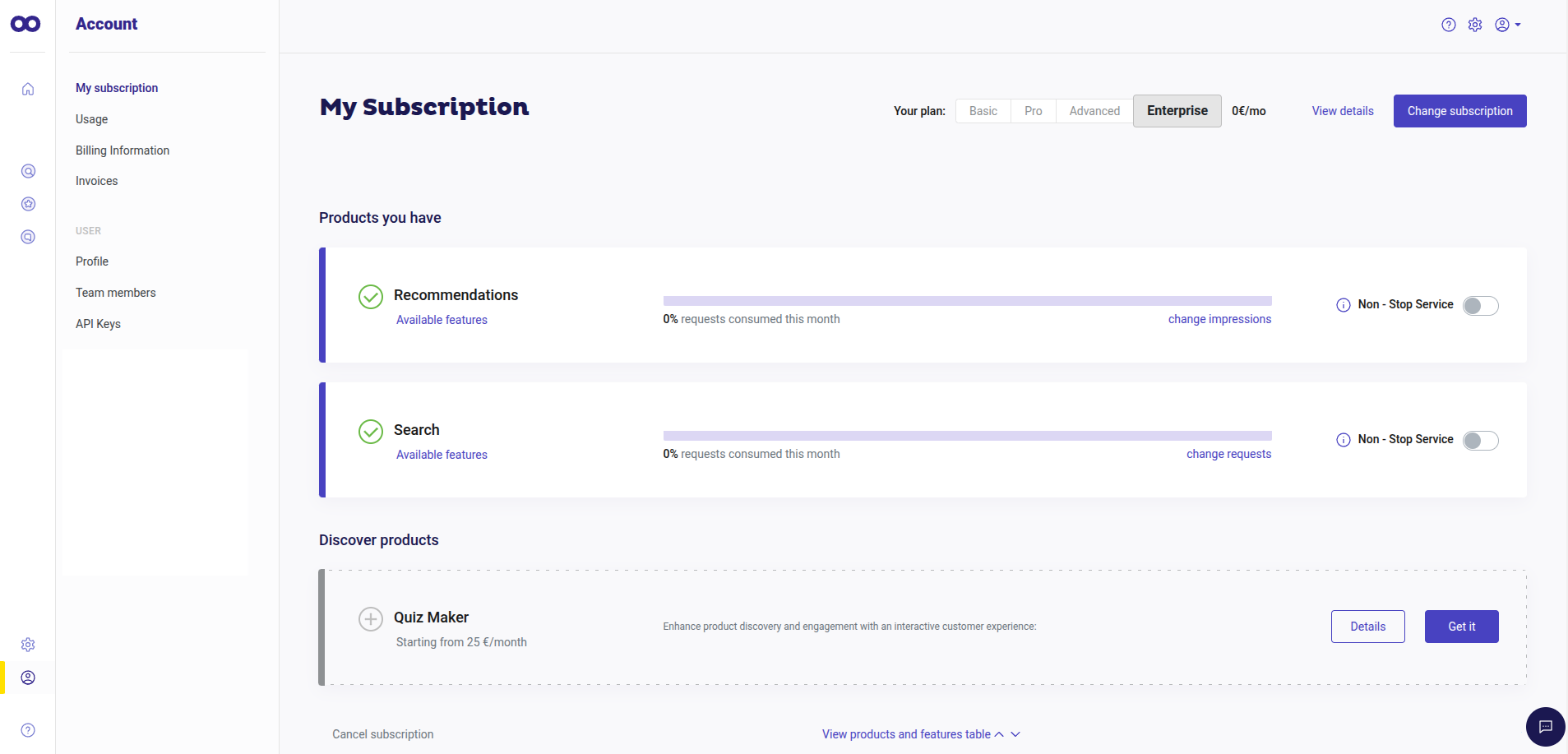Viewport: 1568px width, 754px height.
Task: Click the Account heading in sidebar
Action: (x=106, y=24)
